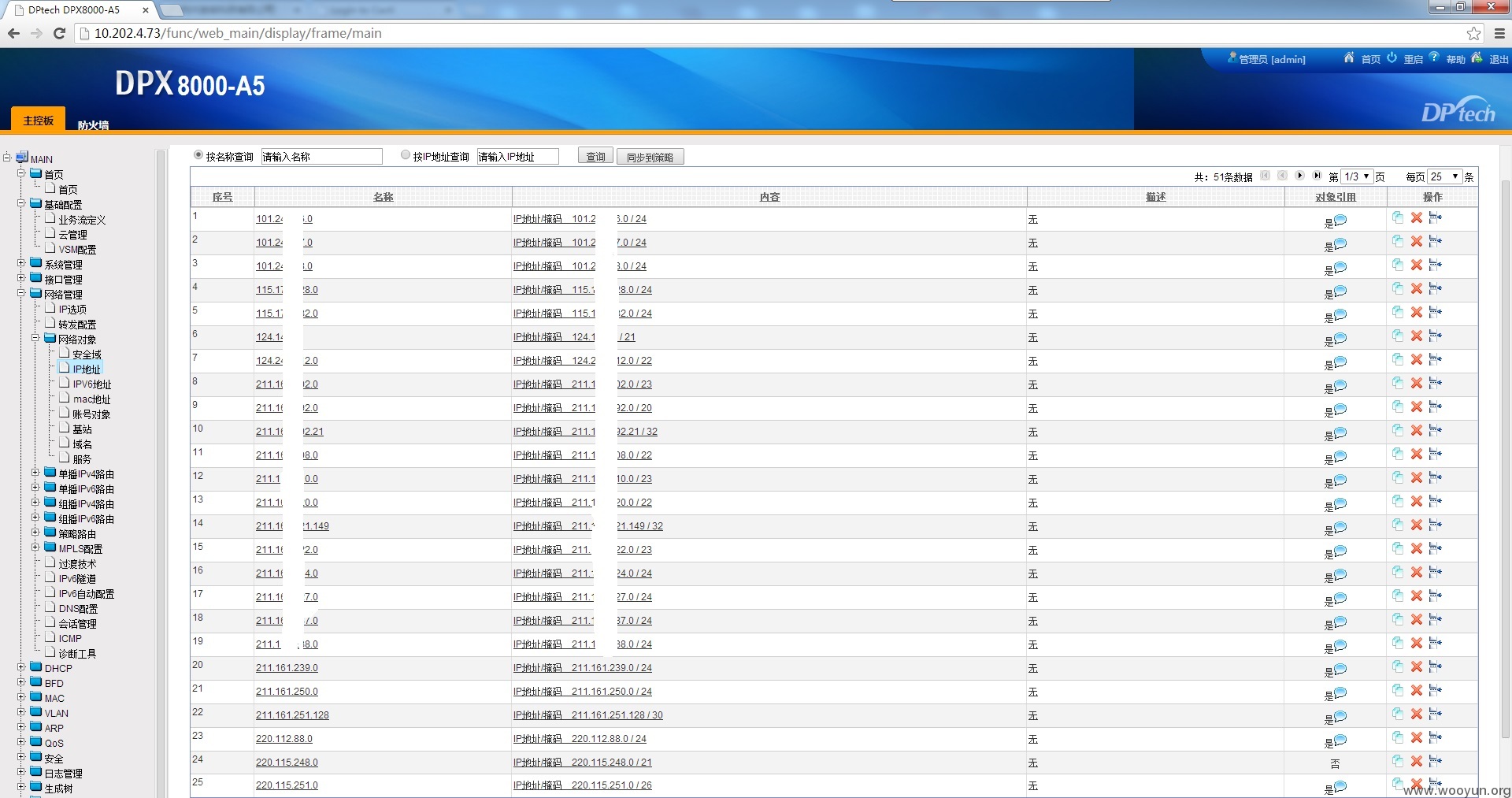Open the per-page 25 count dropdown

pos(1444,176)
